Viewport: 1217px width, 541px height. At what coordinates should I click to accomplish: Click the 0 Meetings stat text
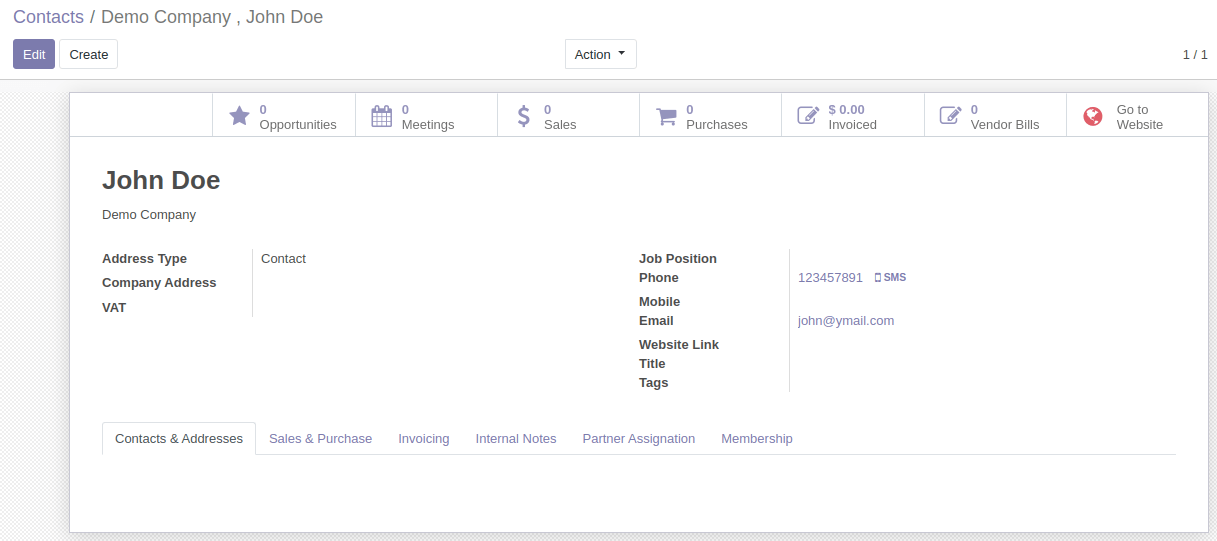tap(428, 117)
